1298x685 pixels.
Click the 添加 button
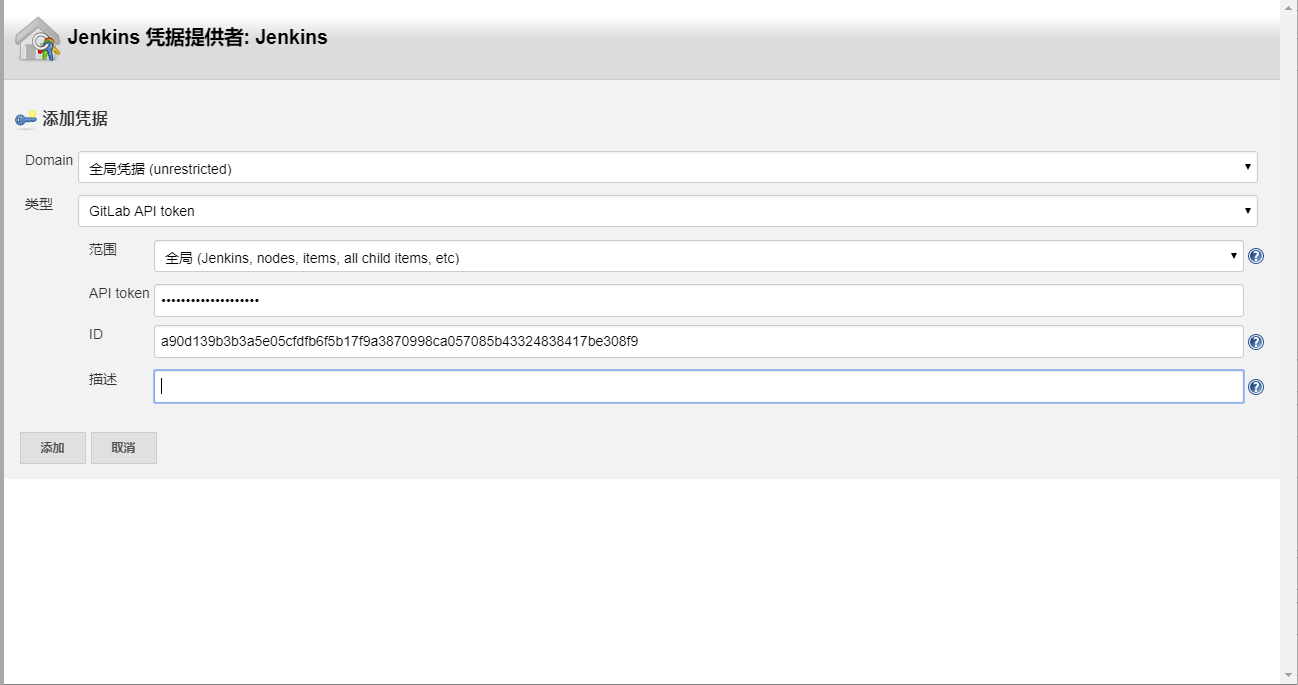click(x=53, y=448)
